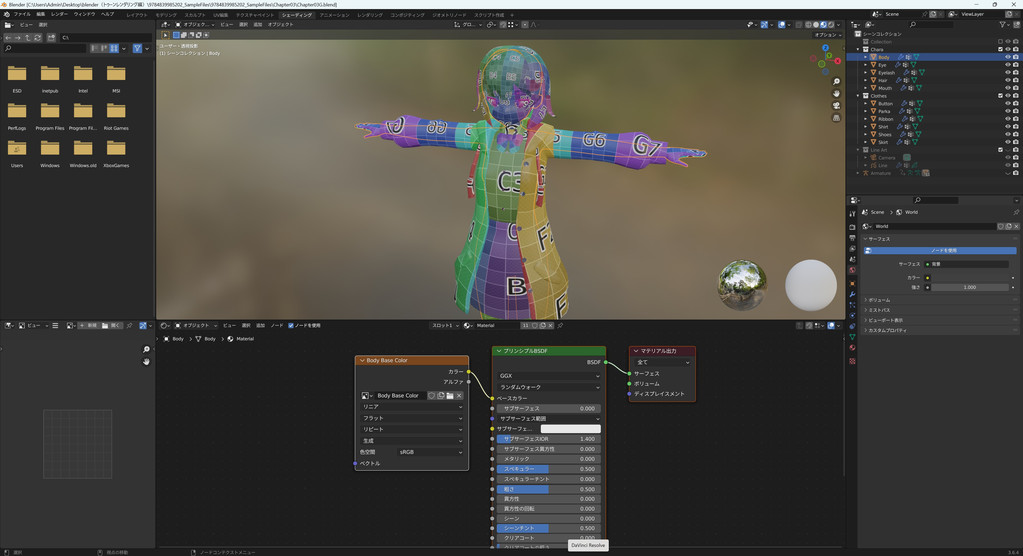The height and width of the screenshot is (556, 1023).
Task: Open the Program Files folder thumbnail
Action: click(x=49, y=112)
